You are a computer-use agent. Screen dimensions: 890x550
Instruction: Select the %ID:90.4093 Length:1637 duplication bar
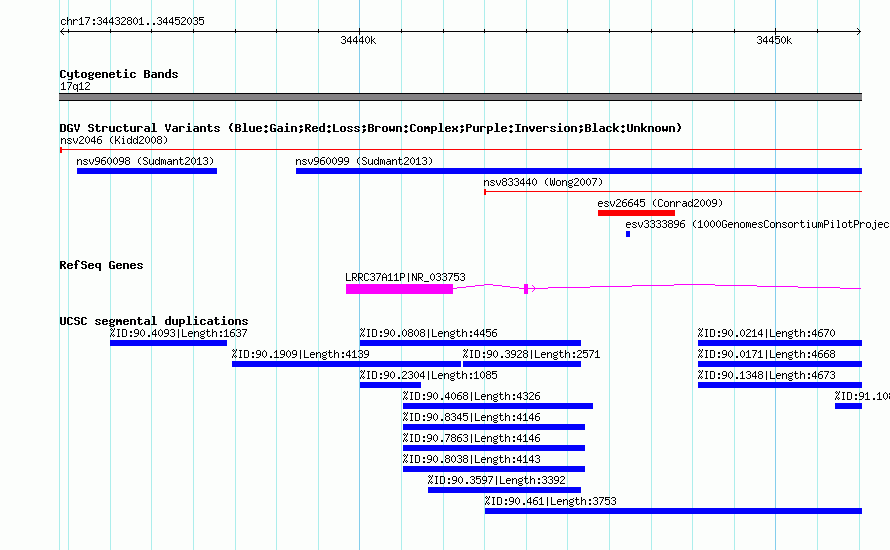pyautogui.click(x=168, y=343)
